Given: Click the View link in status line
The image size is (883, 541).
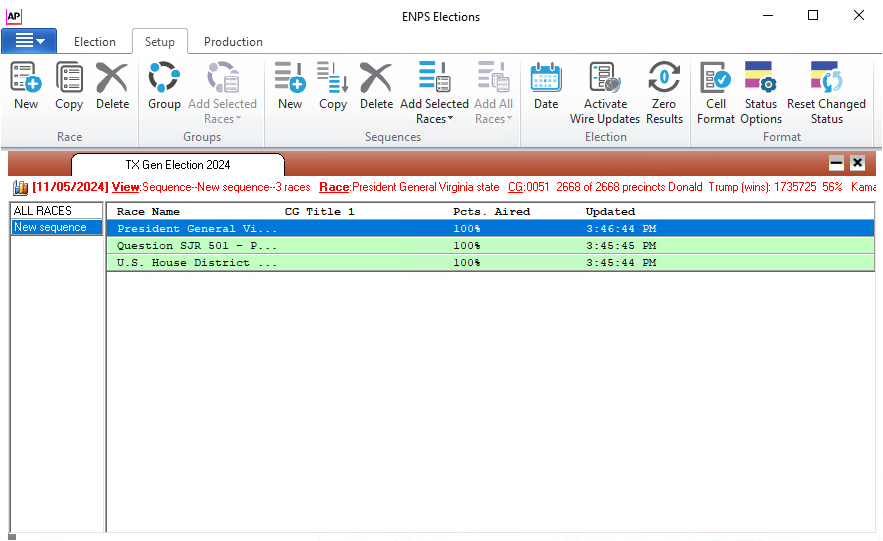Looking at the screenshot, I should [125, 187].
